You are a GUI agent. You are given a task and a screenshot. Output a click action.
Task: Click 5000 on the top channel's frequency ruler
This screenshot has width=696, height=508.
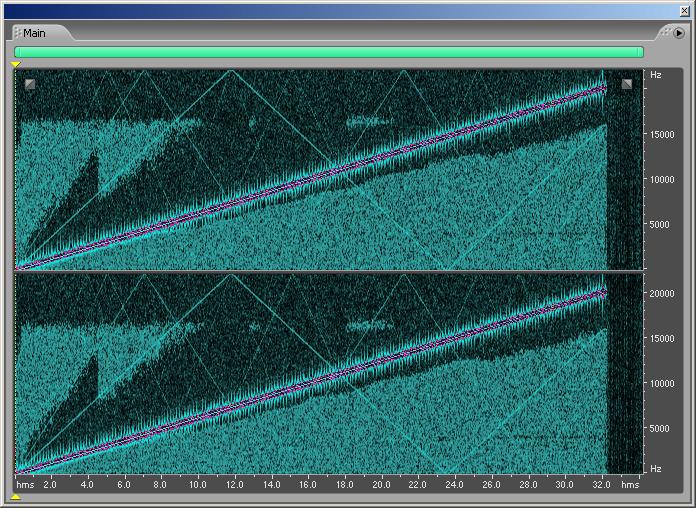pos(659,225)
